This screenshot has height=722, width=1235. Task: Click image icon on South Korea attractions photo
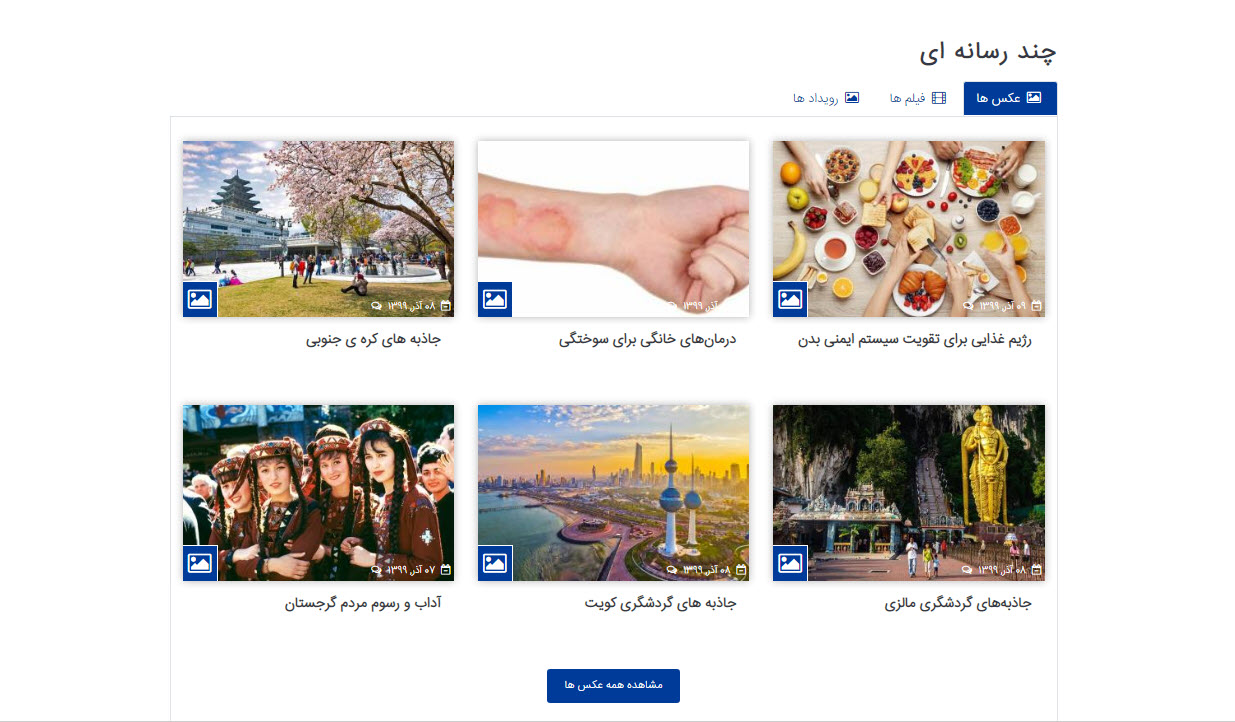click(200, 299)
